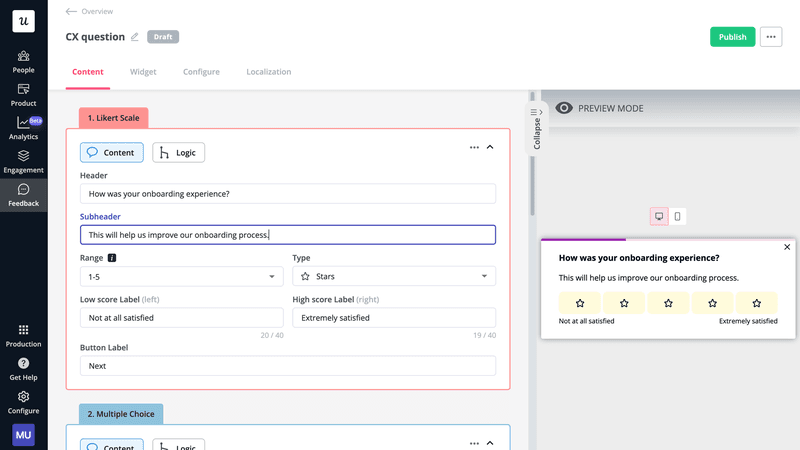Open the Product section in sidebar
This screenshot has height=450, width=800.
23,95
